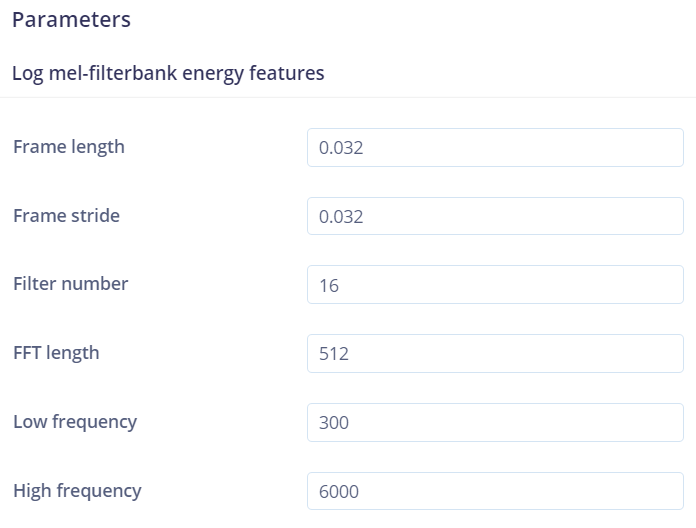The width and height of the screenshot is (696, 528).
Task: Click the 0.032 value beside Frame stride
Action: click(341, 217)
